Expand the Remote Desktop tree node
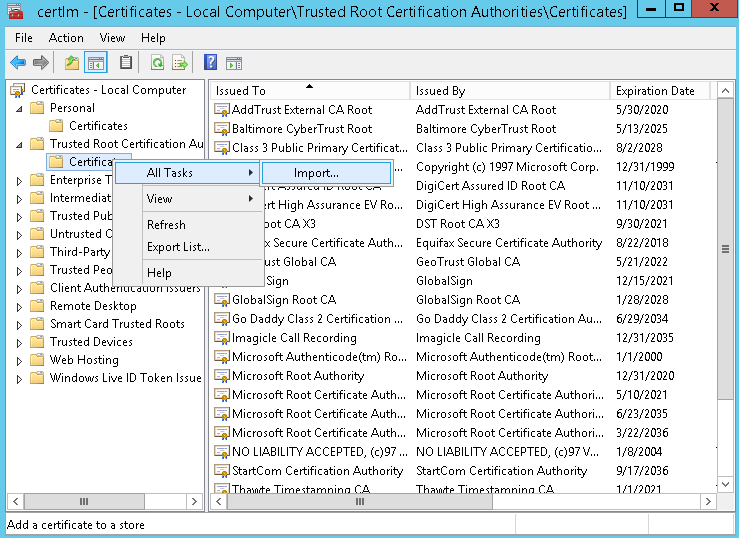This screenshot has width=739, height=538. click(20, 306)
